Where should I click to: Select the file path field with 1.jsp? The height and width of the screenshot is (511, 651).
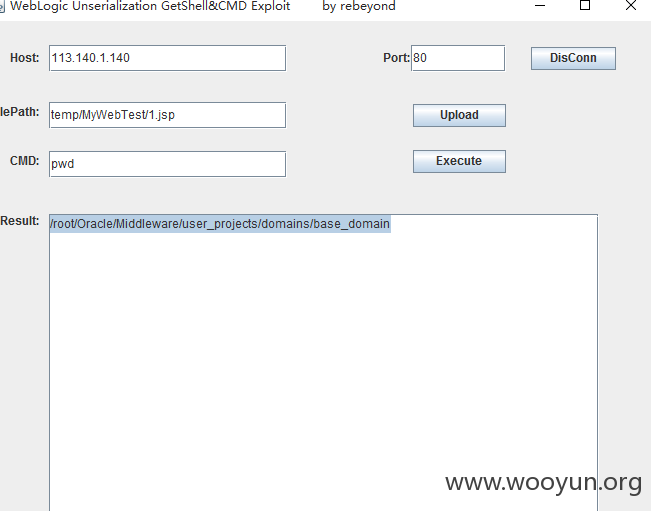[167, 115]
